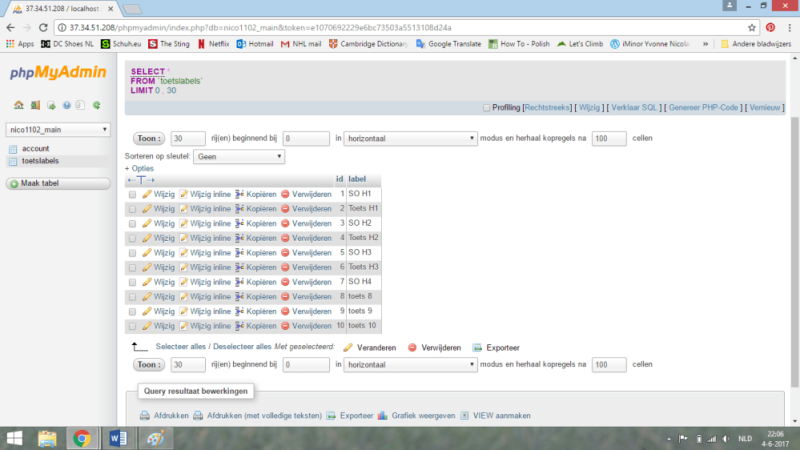The image size is (800, 450).
Task: Open File Explorer from taskbar
Action: [47, 438]
